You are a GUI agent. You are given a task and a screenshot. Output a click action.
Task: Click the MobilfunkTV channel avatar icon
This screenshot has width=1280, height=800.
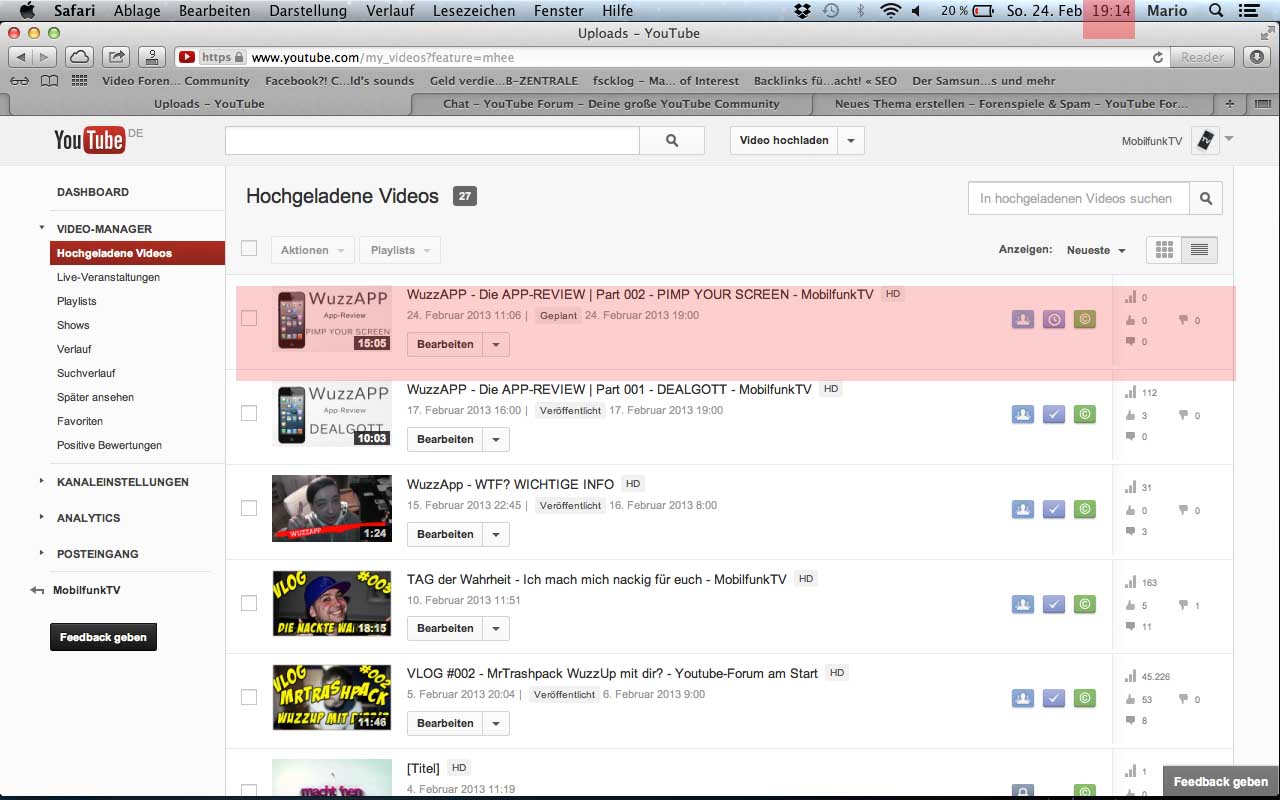(x=1205, y=141)
